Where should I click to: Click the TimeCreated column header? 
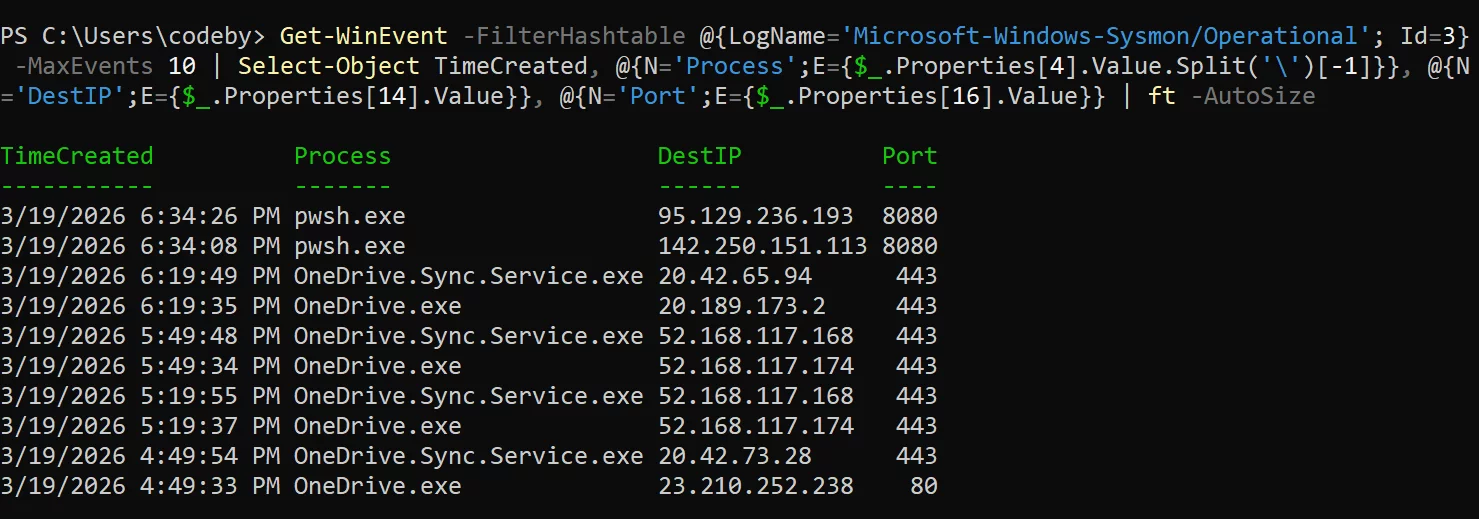77,156
